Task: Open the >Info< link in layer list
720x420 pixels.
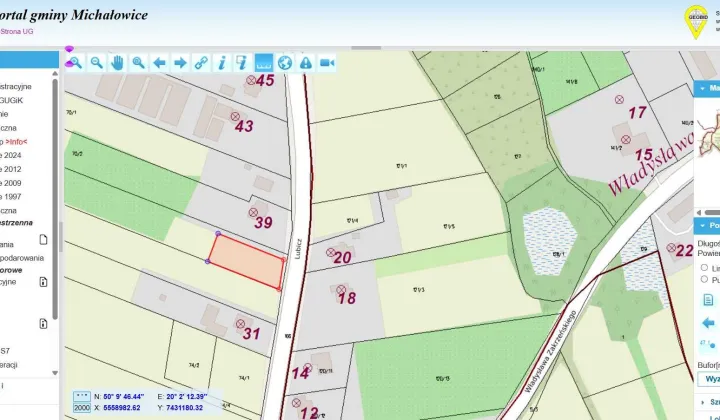Action: click(16, 142)
